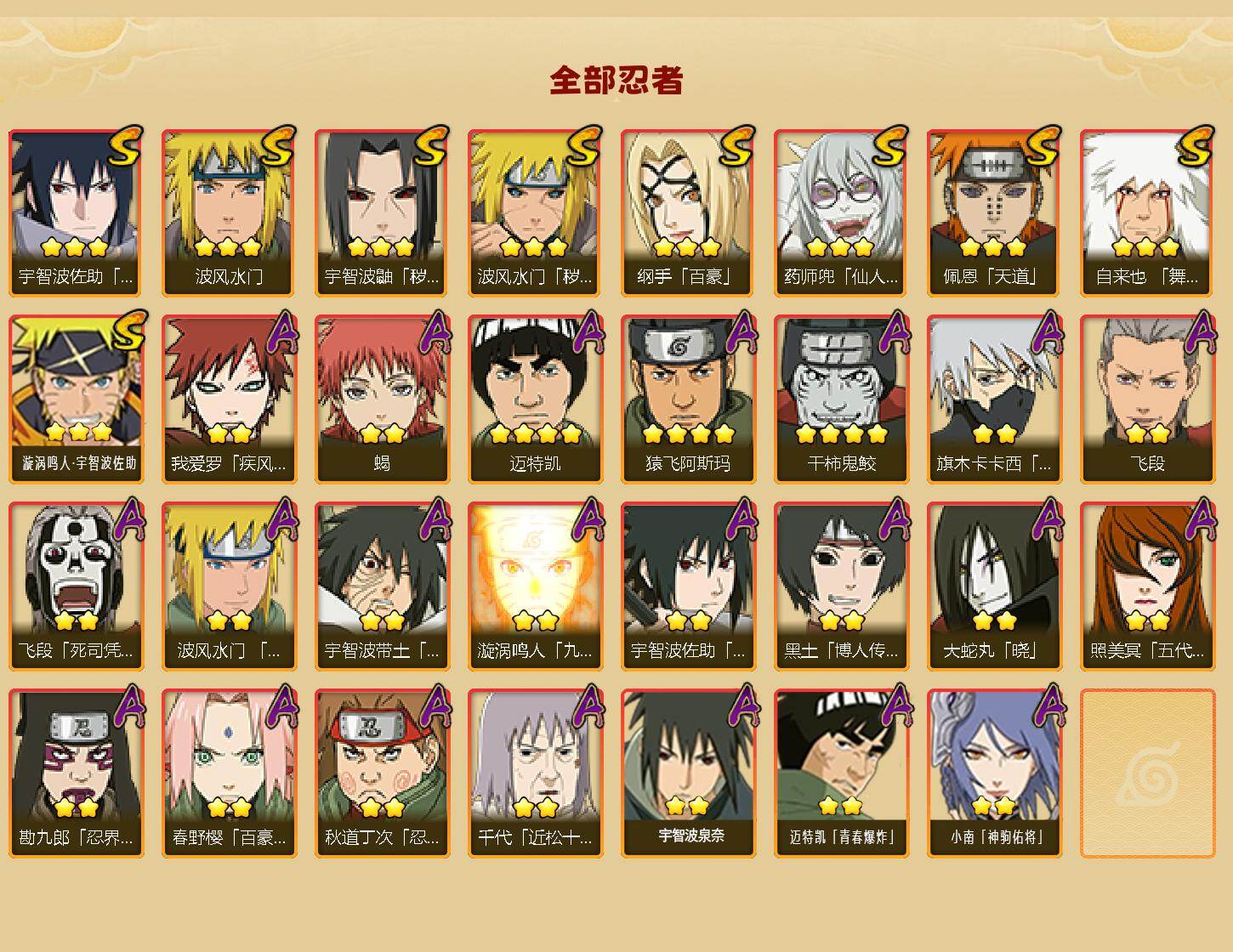Select the 波风水门 ninja card
The width and height of the screenshot is (1233, 952).
tap(229, 212)
